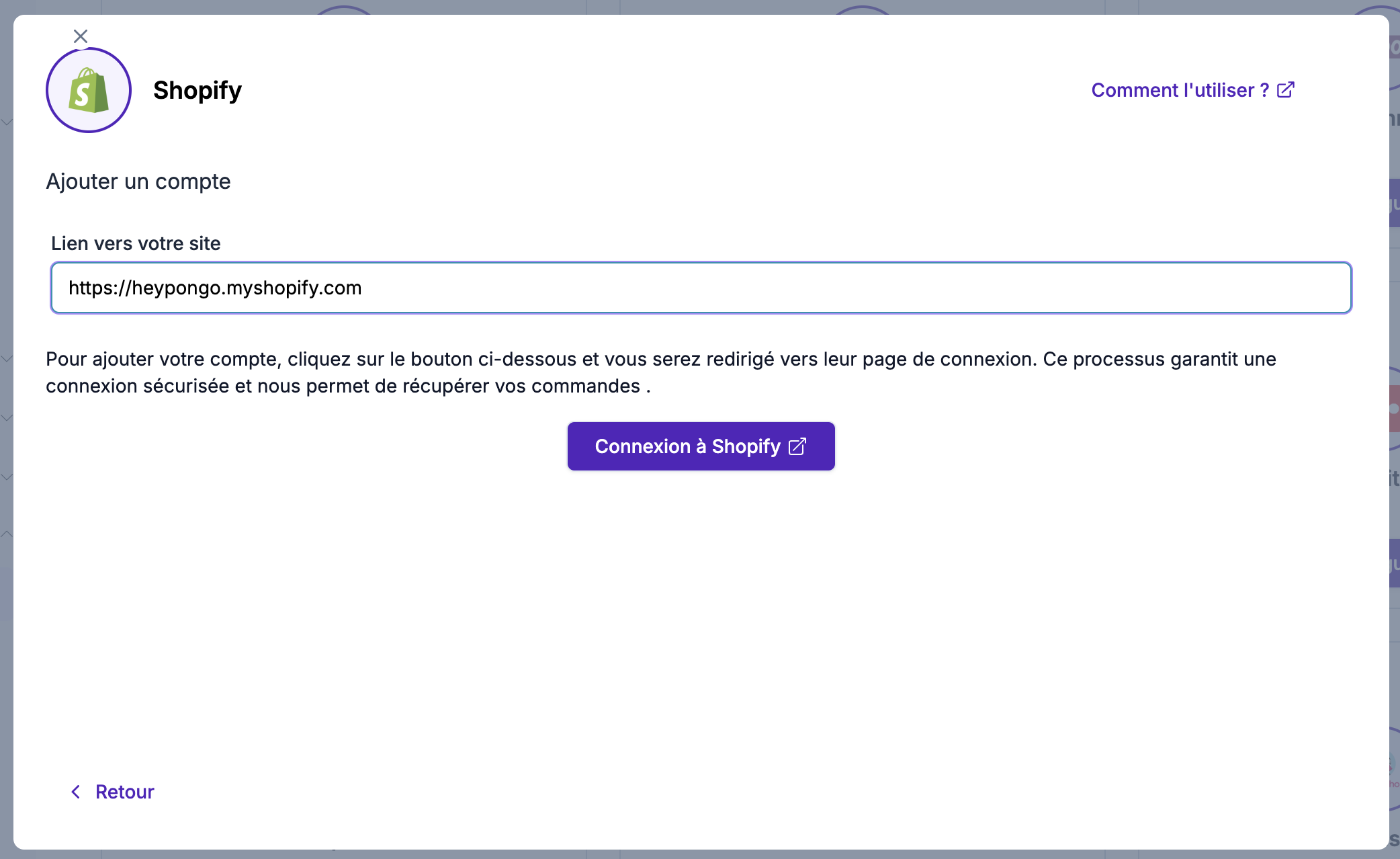Click the heypongo.myshopify.com URL text
The image size is (1400, 859).
(215, 288)
